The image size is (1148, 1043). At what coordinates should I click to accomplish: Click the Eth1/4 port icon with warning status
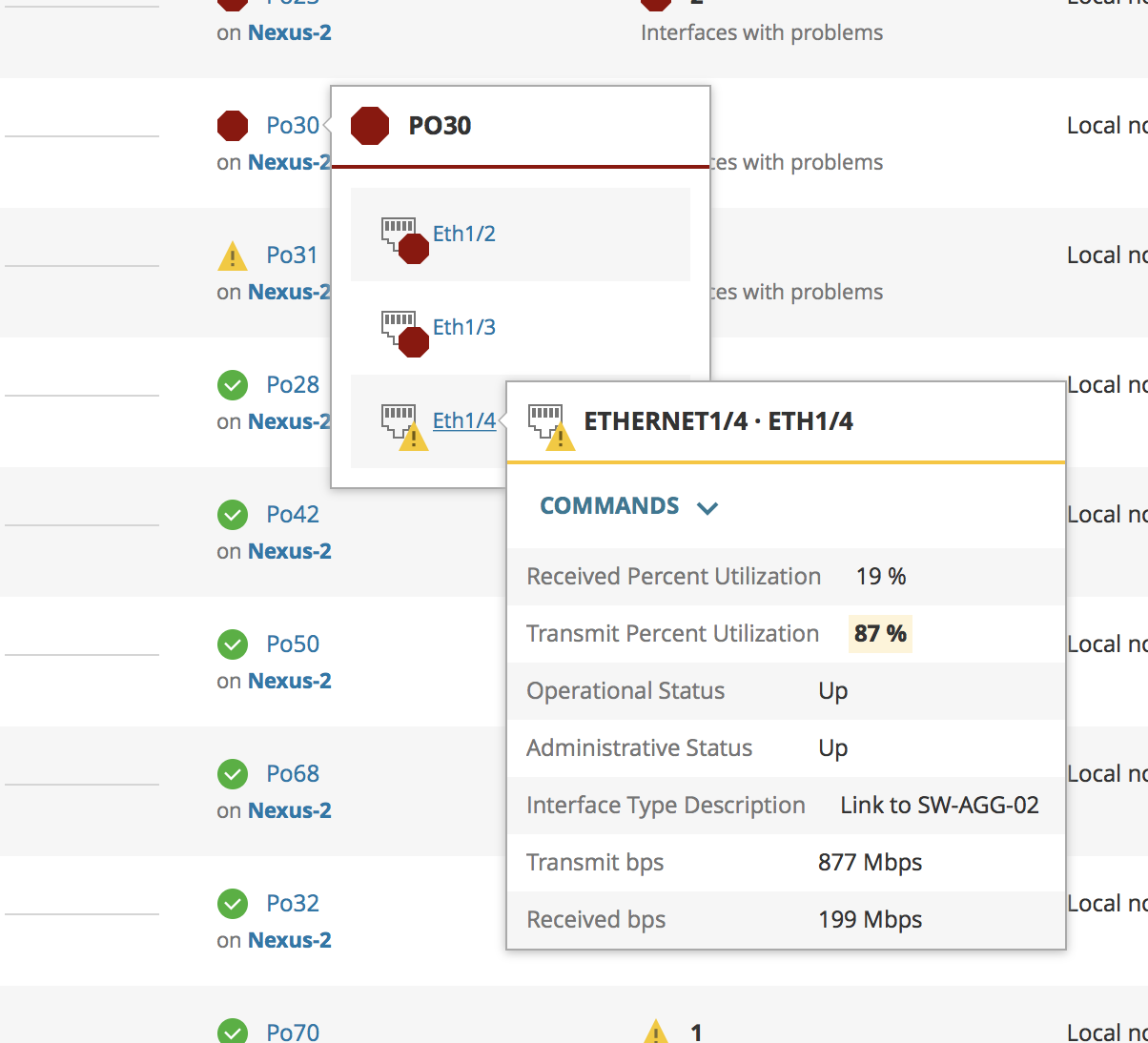point(404,427)
